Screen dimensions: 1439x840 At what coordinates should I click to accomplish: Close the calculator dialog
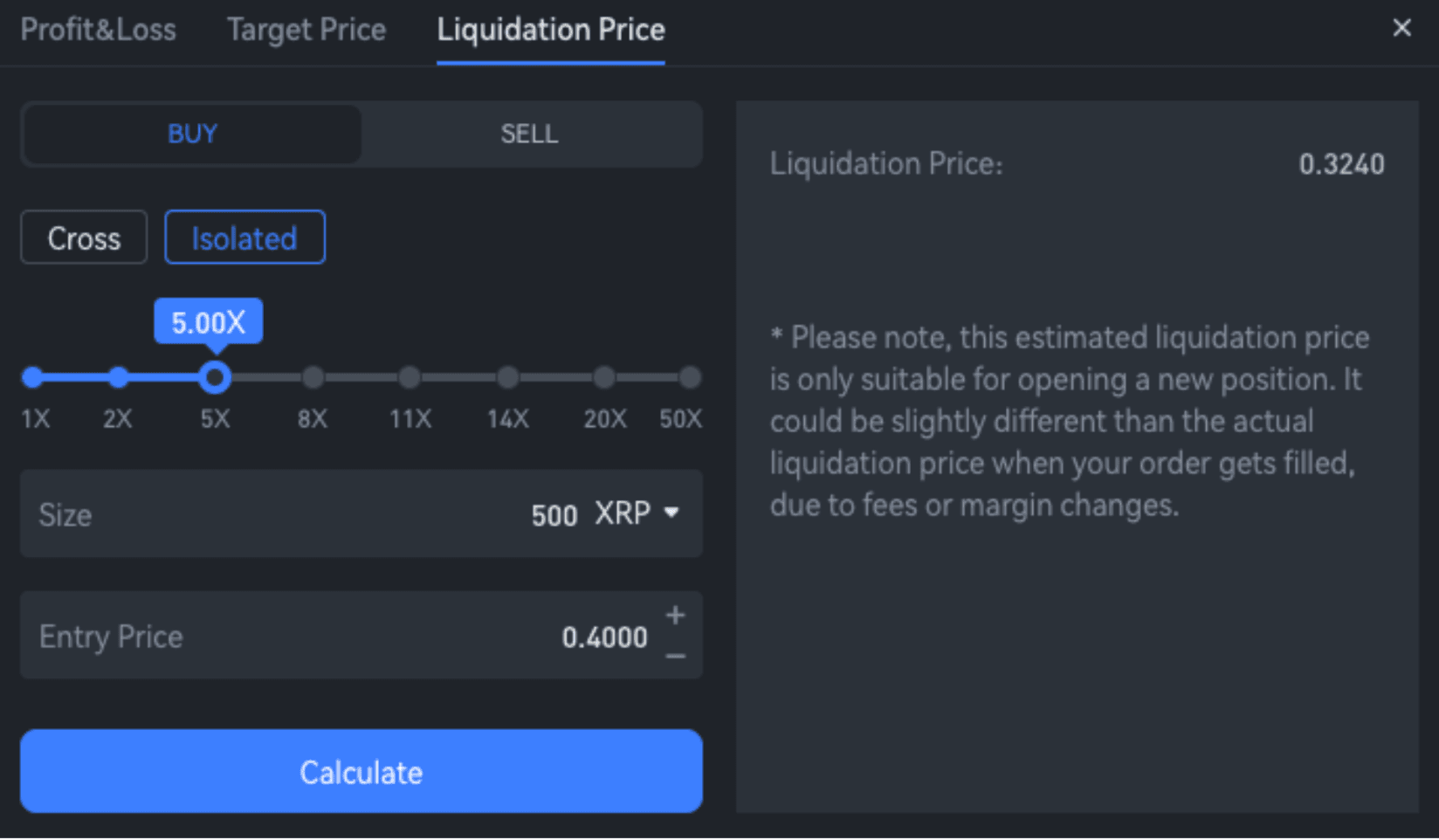click(1401, 28)
